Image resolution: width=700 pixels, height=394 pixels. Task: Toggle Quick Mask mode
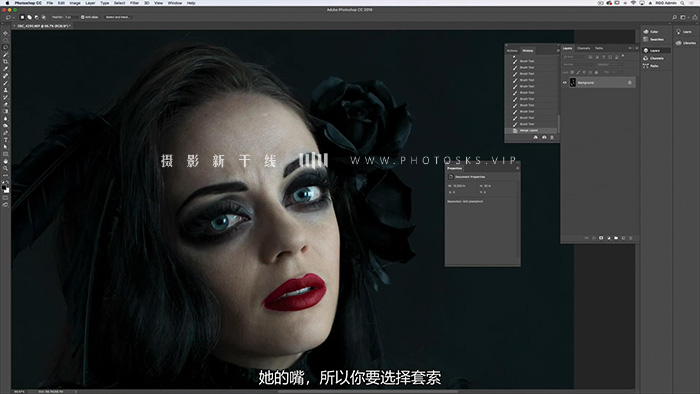(x=5, y=198)
